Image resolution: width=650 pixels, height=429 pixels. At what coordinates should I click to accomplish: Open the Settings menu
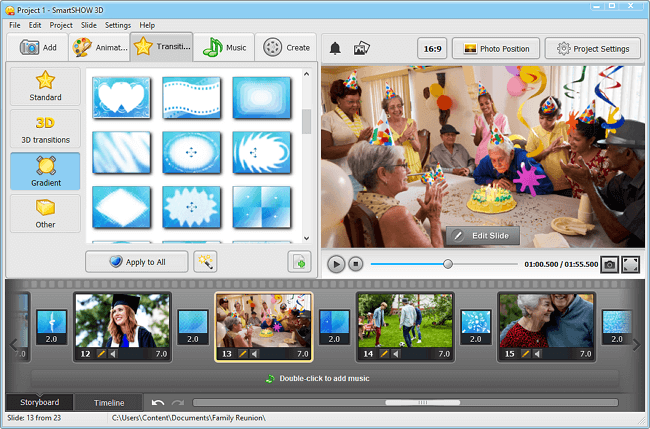tap(118, 25)
